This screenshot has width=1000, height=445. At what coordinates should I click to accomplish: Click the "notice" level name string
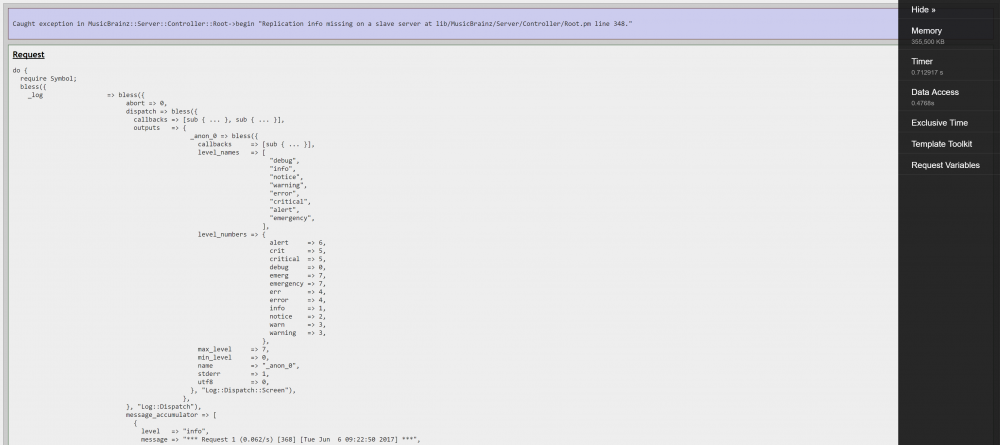pos(286,177)
